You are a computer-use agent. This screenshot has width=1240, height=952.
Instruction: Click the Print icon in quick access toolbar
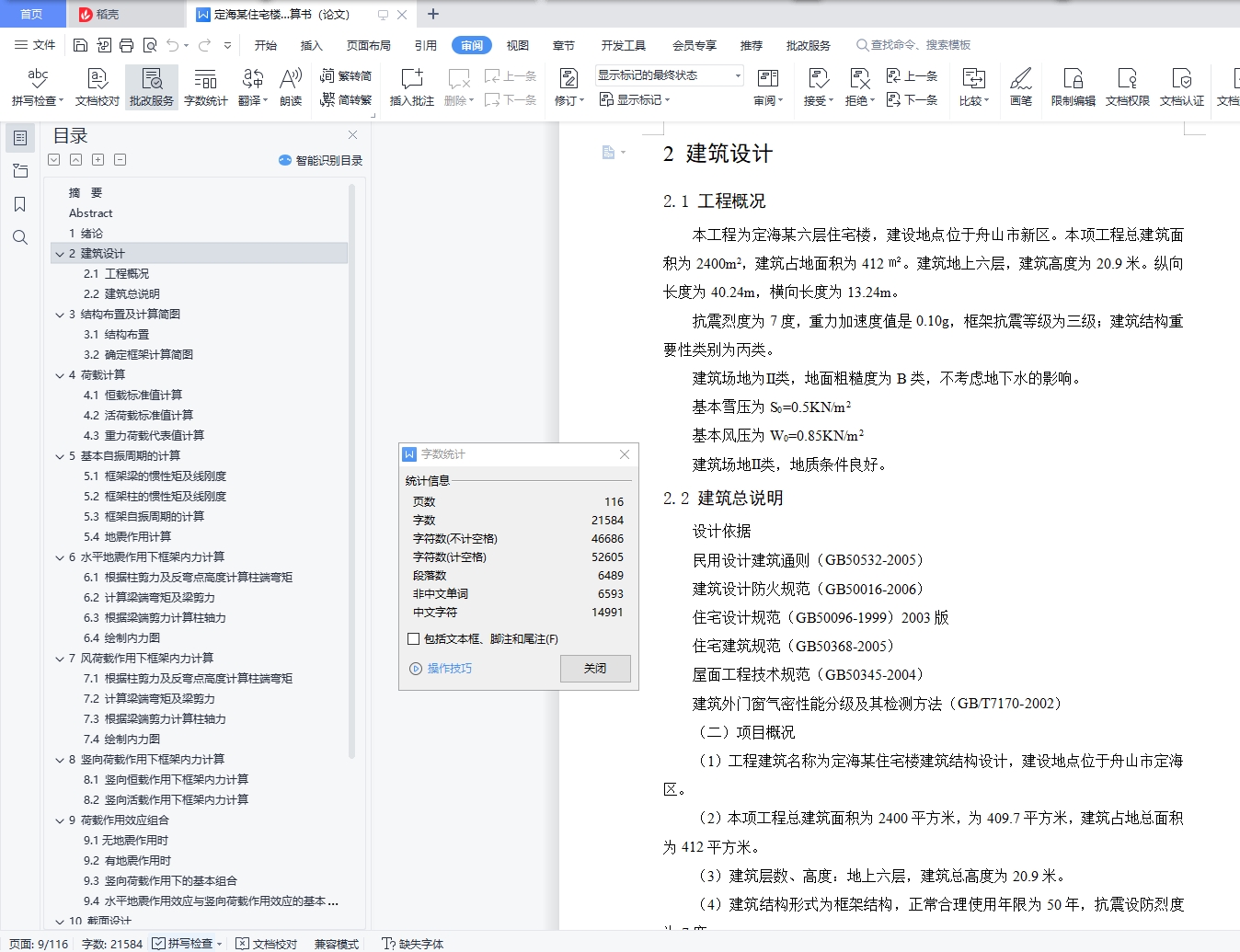[126, 45]
